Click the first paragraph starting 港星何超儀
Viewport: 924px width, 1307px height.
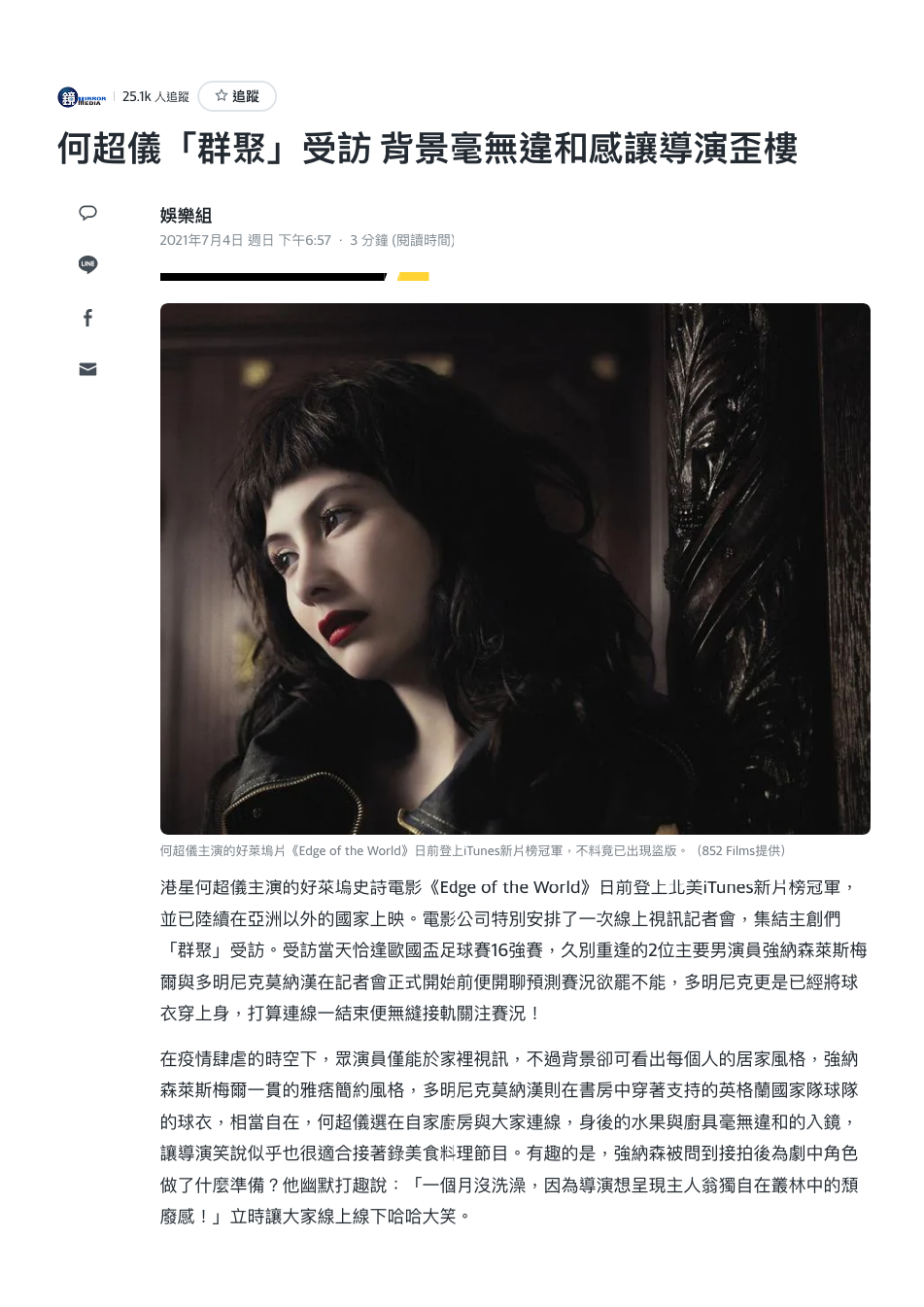coord(514,950)
